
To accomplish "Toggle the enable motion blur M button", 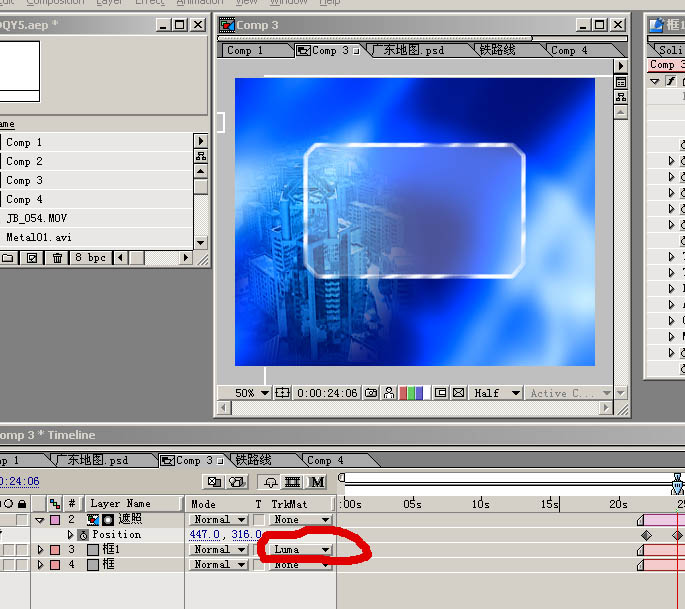I will coord(317,482).
